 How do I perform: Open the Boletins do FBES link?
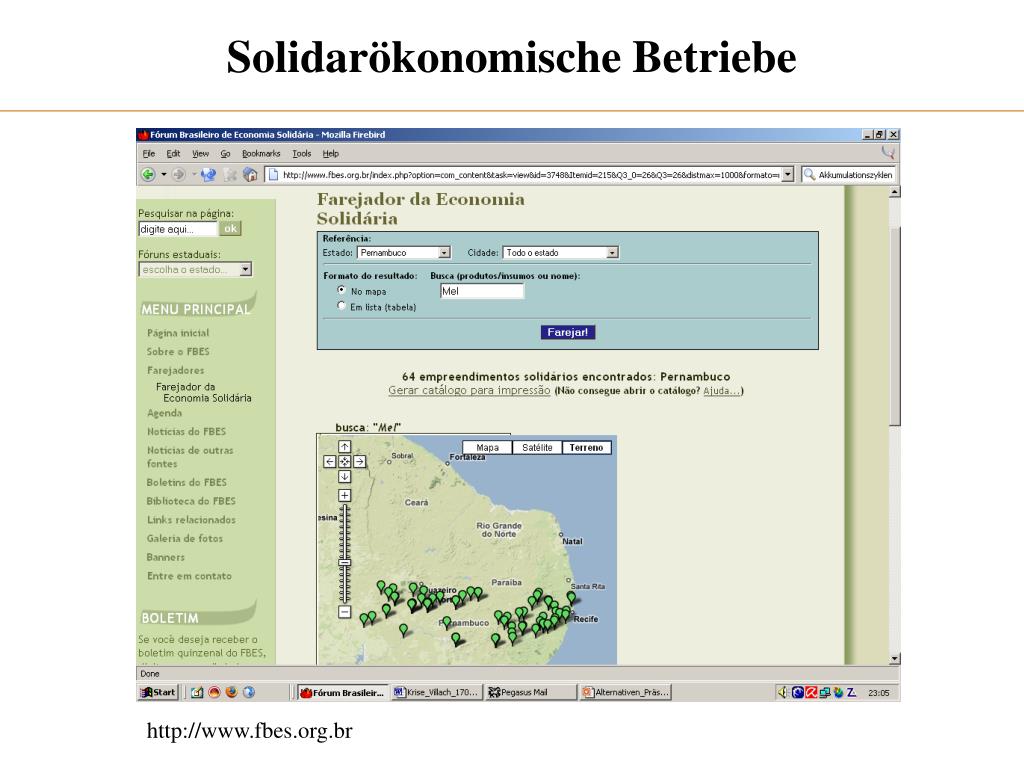pyautogui.click(x=187, y=482)
